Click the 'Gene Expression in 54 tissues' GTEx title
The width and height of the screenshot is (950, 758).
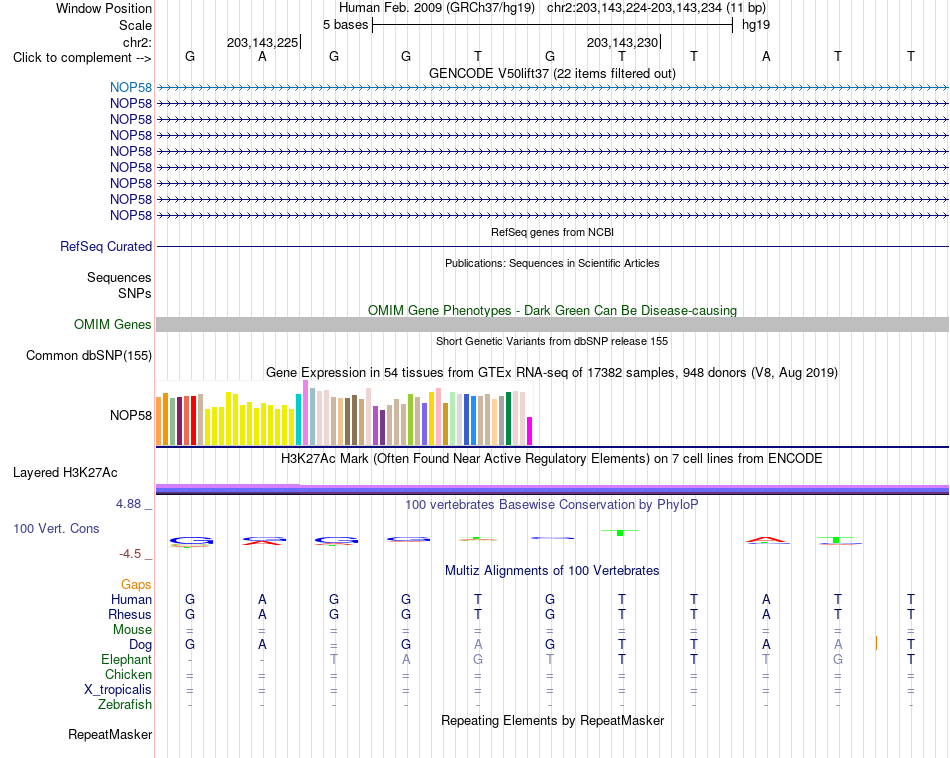pos(552,373)
